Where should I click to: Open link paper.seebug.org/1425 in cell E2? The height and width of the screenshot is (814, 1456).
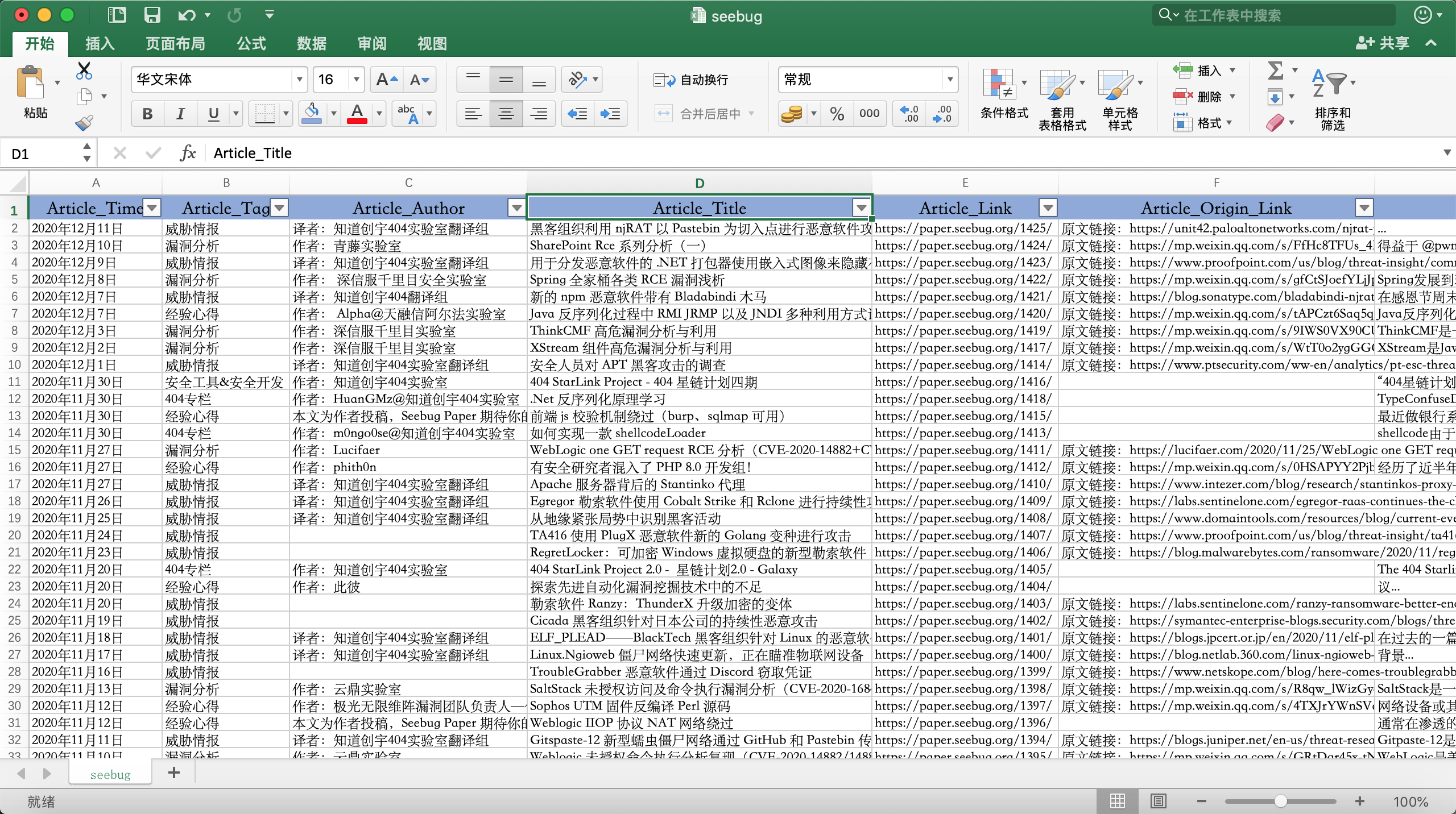963,229
